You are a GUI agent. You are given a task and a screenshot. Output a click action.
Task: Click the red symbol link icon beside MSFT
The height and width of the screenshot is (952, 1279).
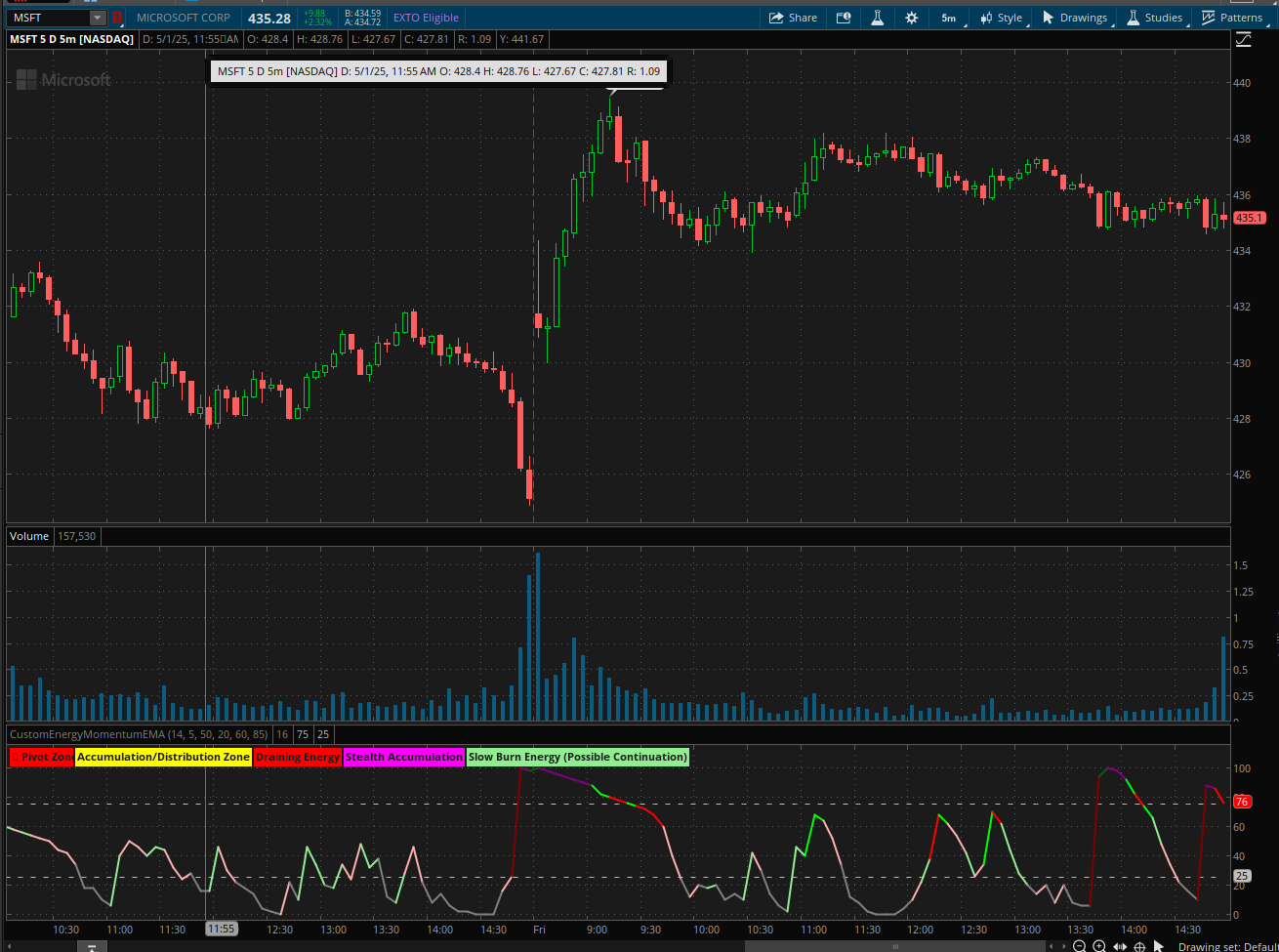[118, 18]
